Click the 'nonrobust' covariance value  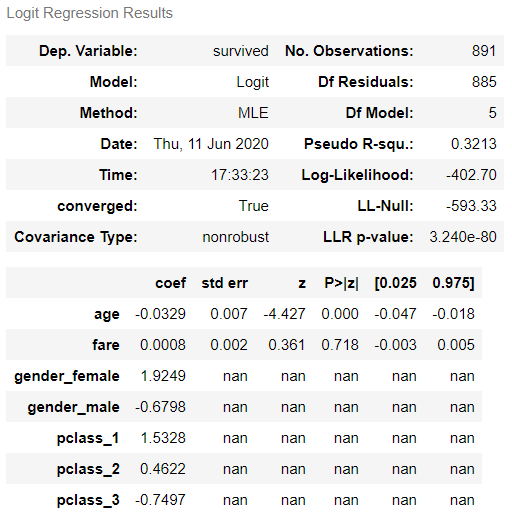[x=236, y=237]
